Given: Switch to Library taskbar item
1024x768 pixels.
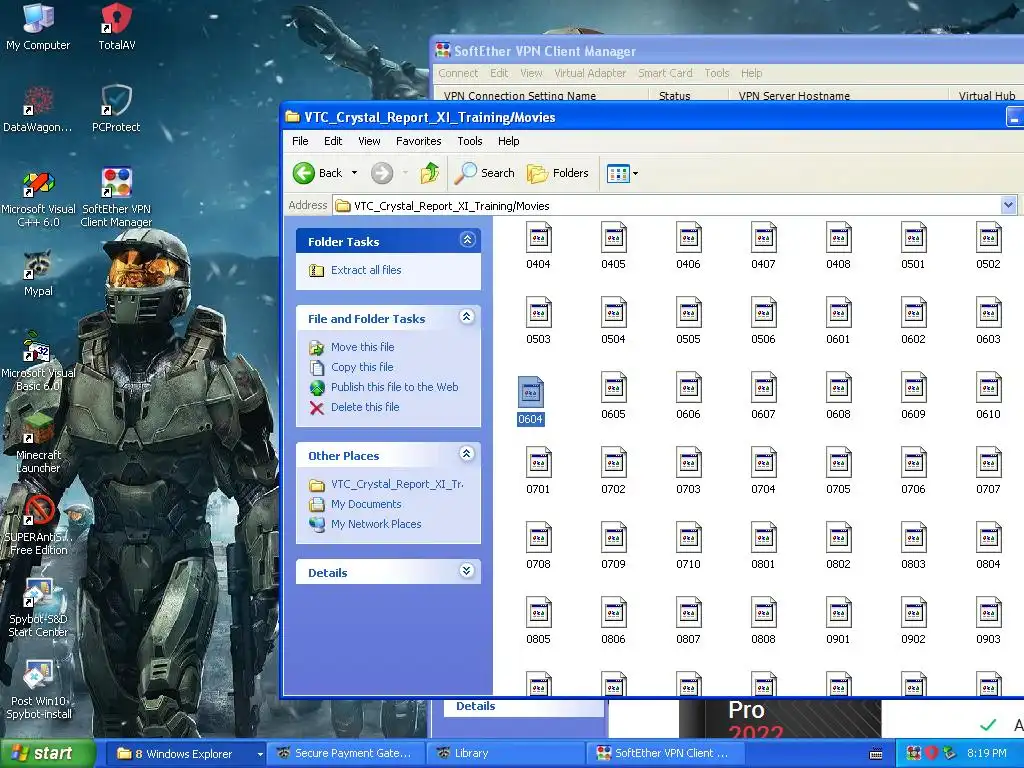Looking at the screenshot, I should 505,754.
